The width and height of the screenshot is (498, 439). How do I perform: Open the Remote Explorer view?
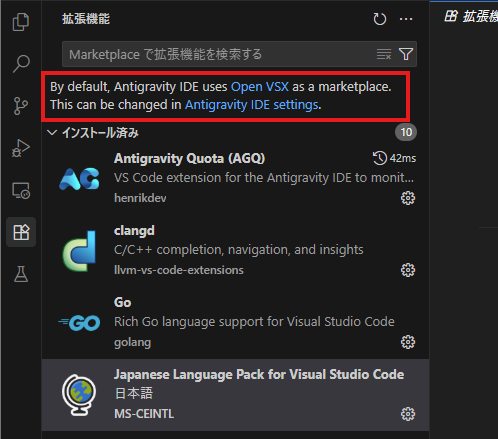(21, 190)
